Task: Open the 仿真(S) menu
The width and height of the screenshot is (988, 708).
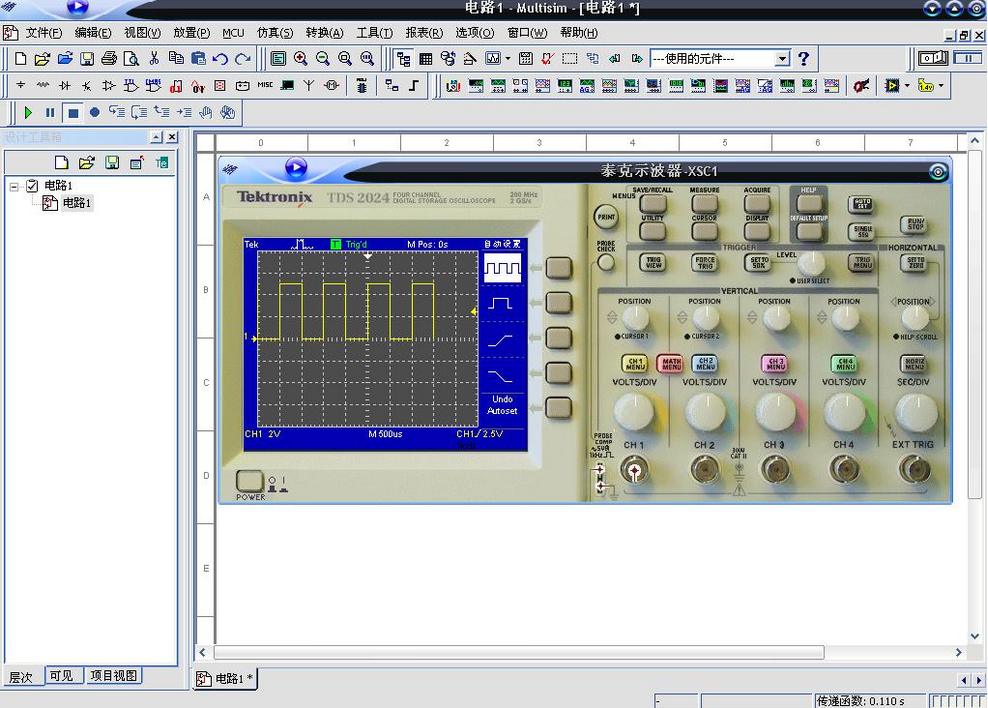Action: (275, 33)
